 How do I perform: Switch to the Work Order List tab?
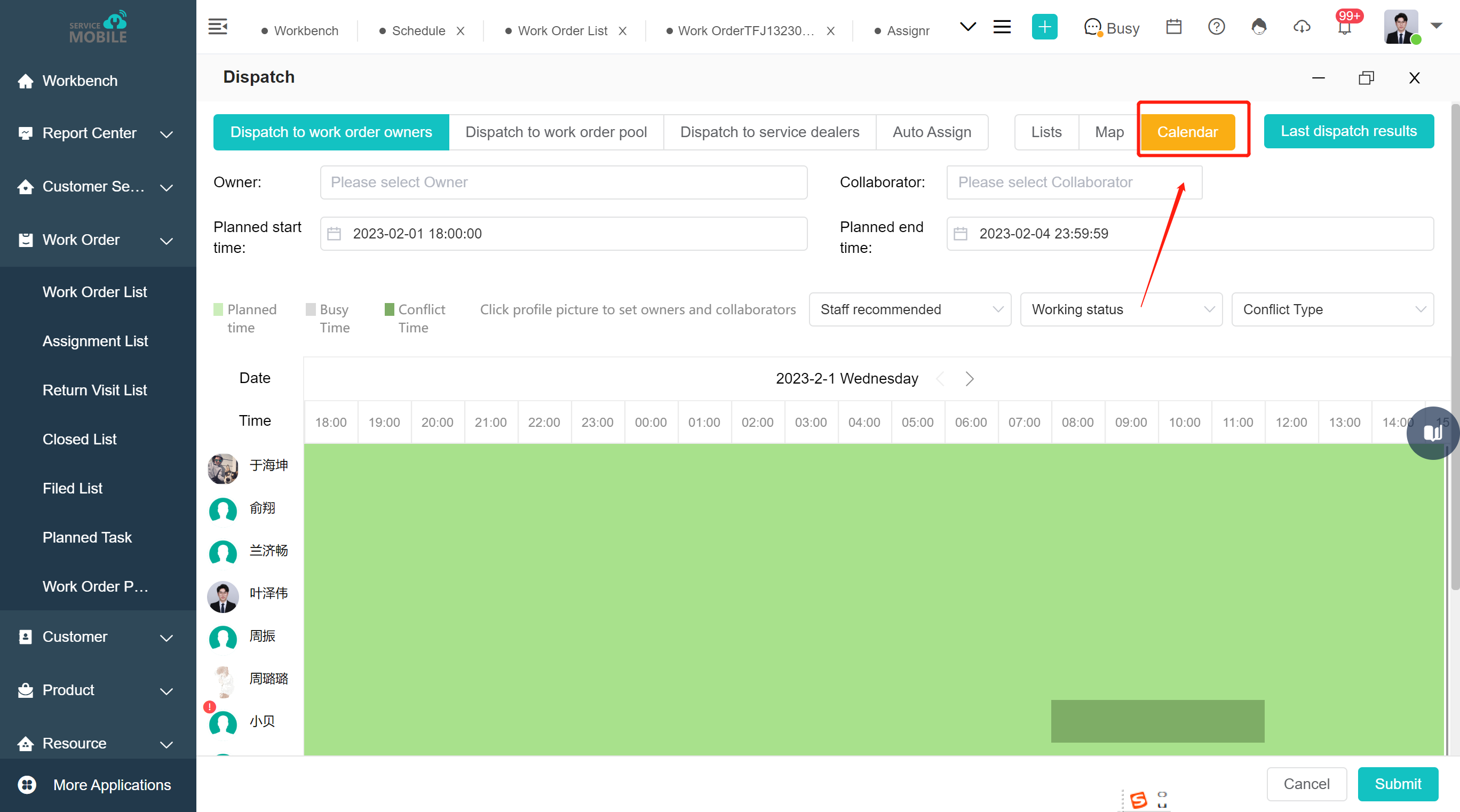pos(562,31)
